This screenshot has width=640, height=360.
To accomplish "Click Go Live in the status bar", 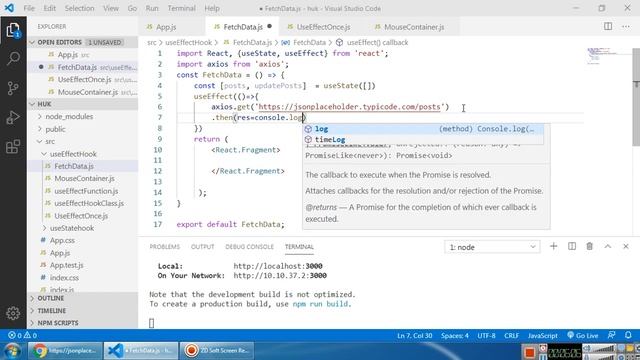I will [582, 335].
